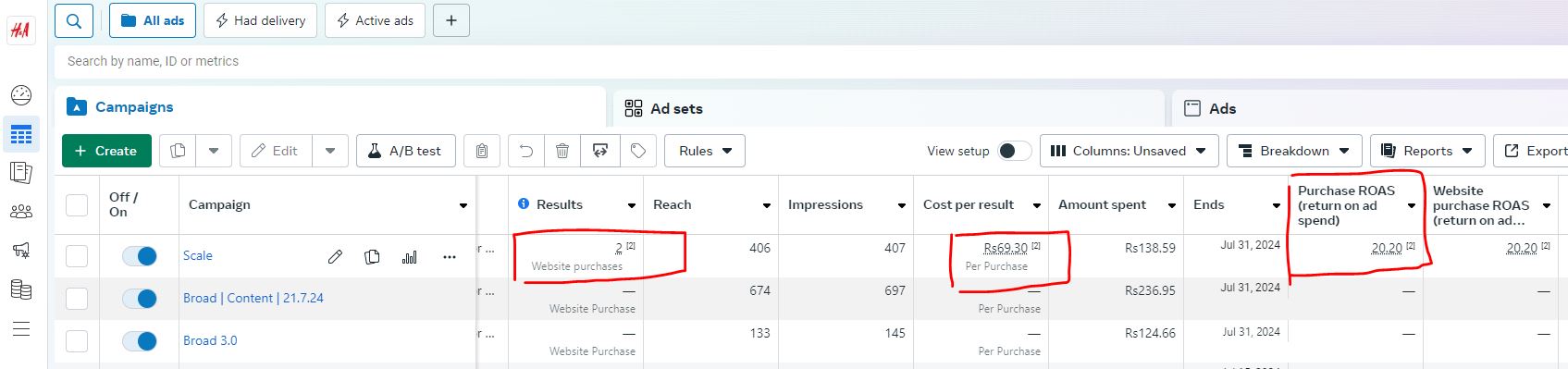Viewport: 1568px width, 369px height.
Task: Switch to the Ads tab
Action: [1370, 108]
